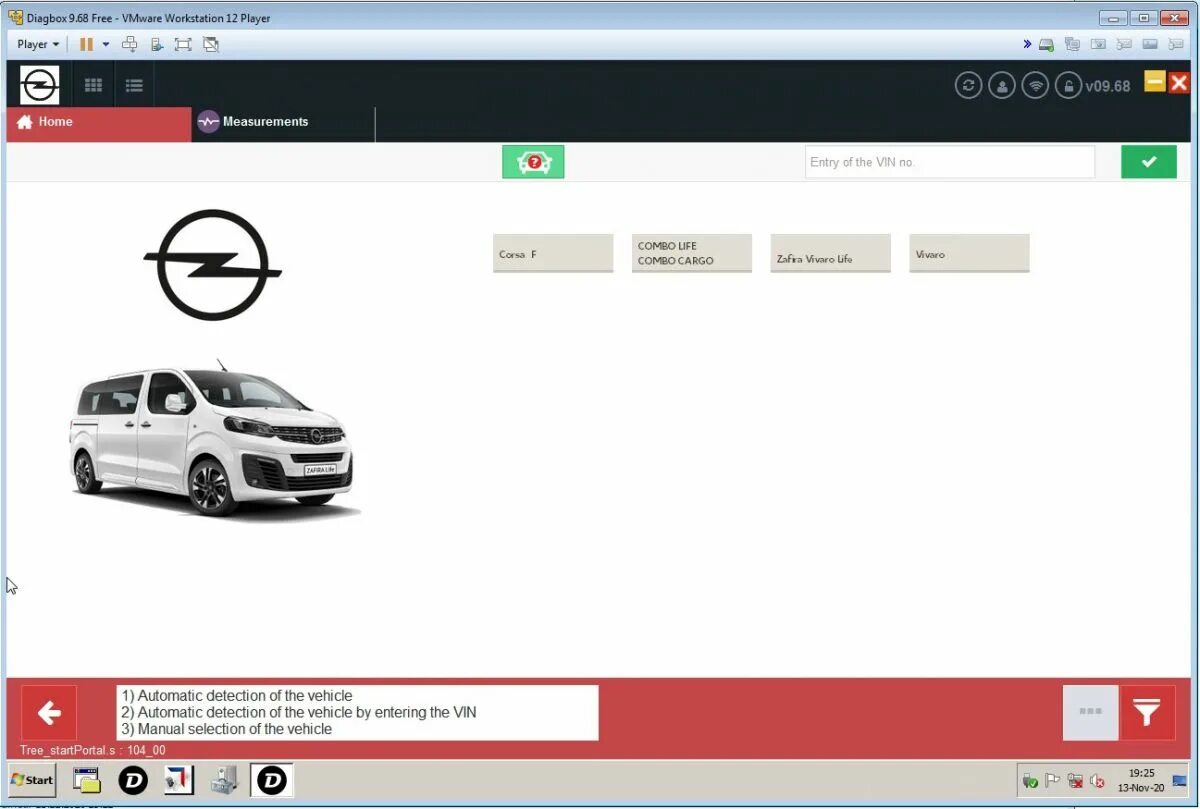Click the Tree_startPortal.s status text
1200x809 pixels.
tap(93, 751)
